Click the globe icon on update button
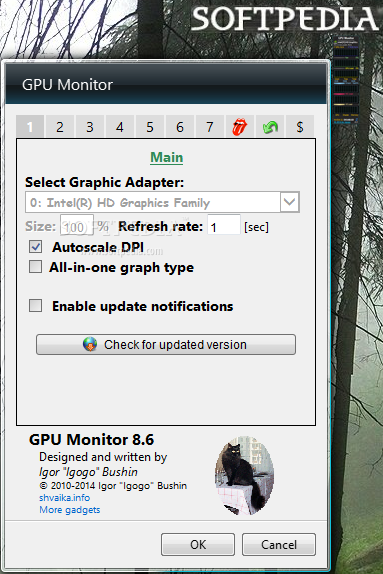This screenshot has width=383, height=574. [x=90, y=344]
